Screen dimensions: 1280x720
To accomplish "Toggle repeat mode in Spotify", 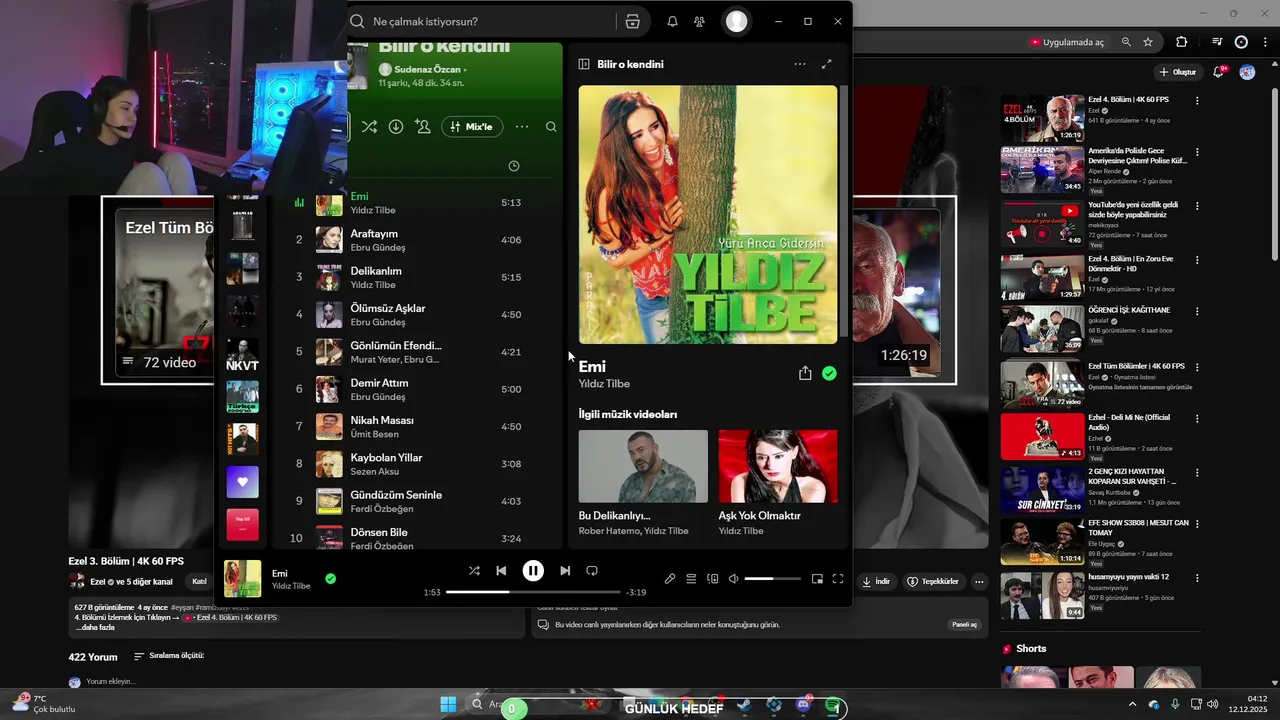I will point(592,571).
